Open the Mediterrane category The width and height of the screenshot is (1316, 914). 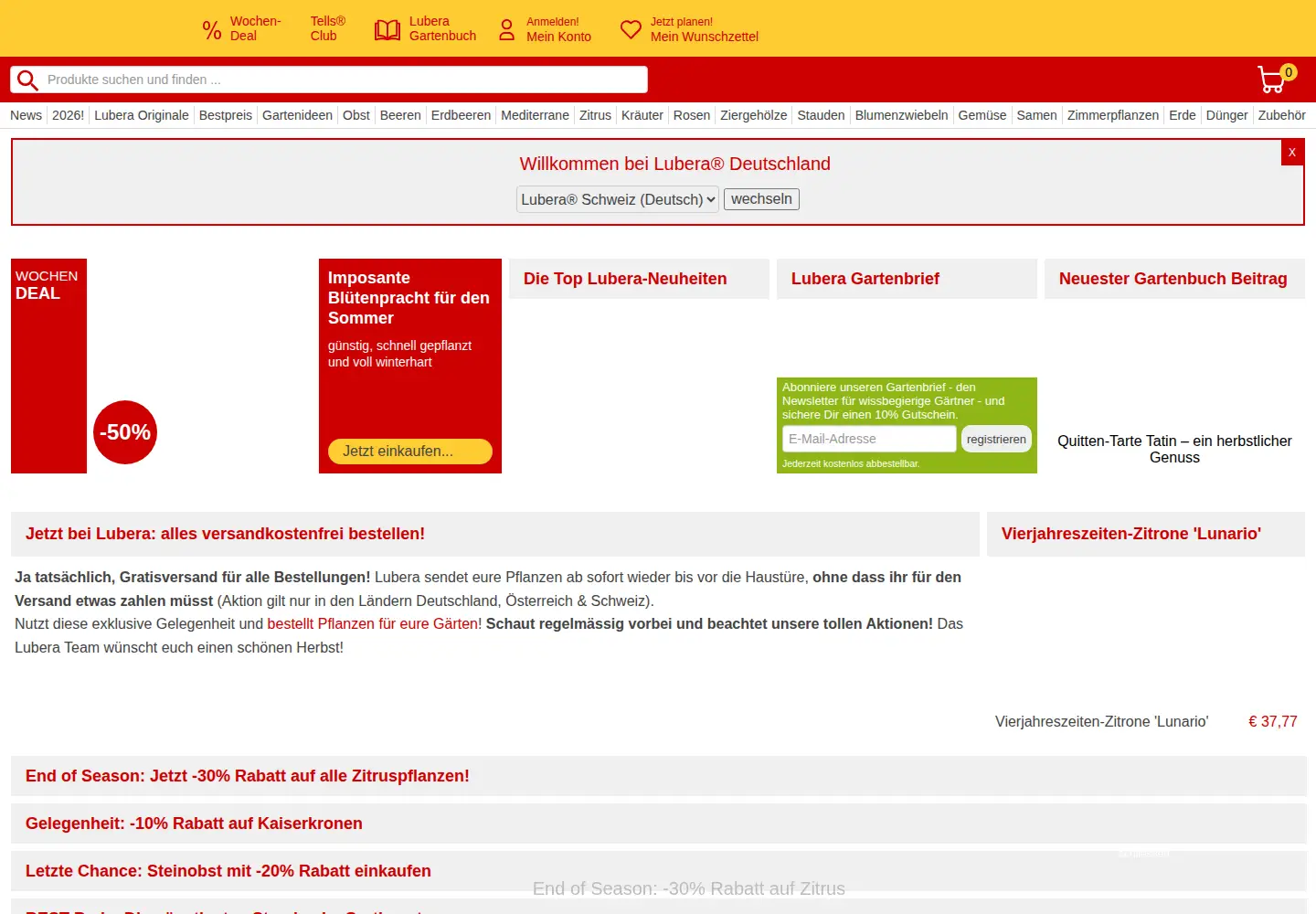[x=535, y=115]
